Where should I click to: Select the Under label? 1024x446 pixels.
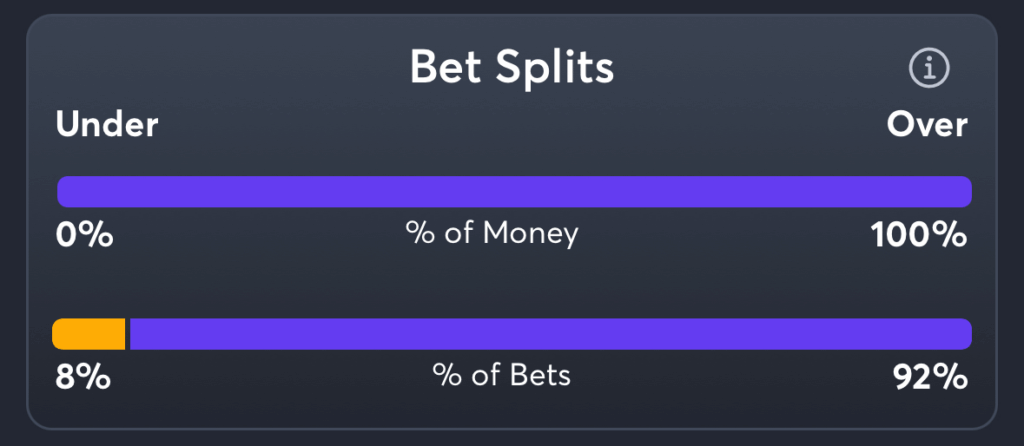coord(107,124)
